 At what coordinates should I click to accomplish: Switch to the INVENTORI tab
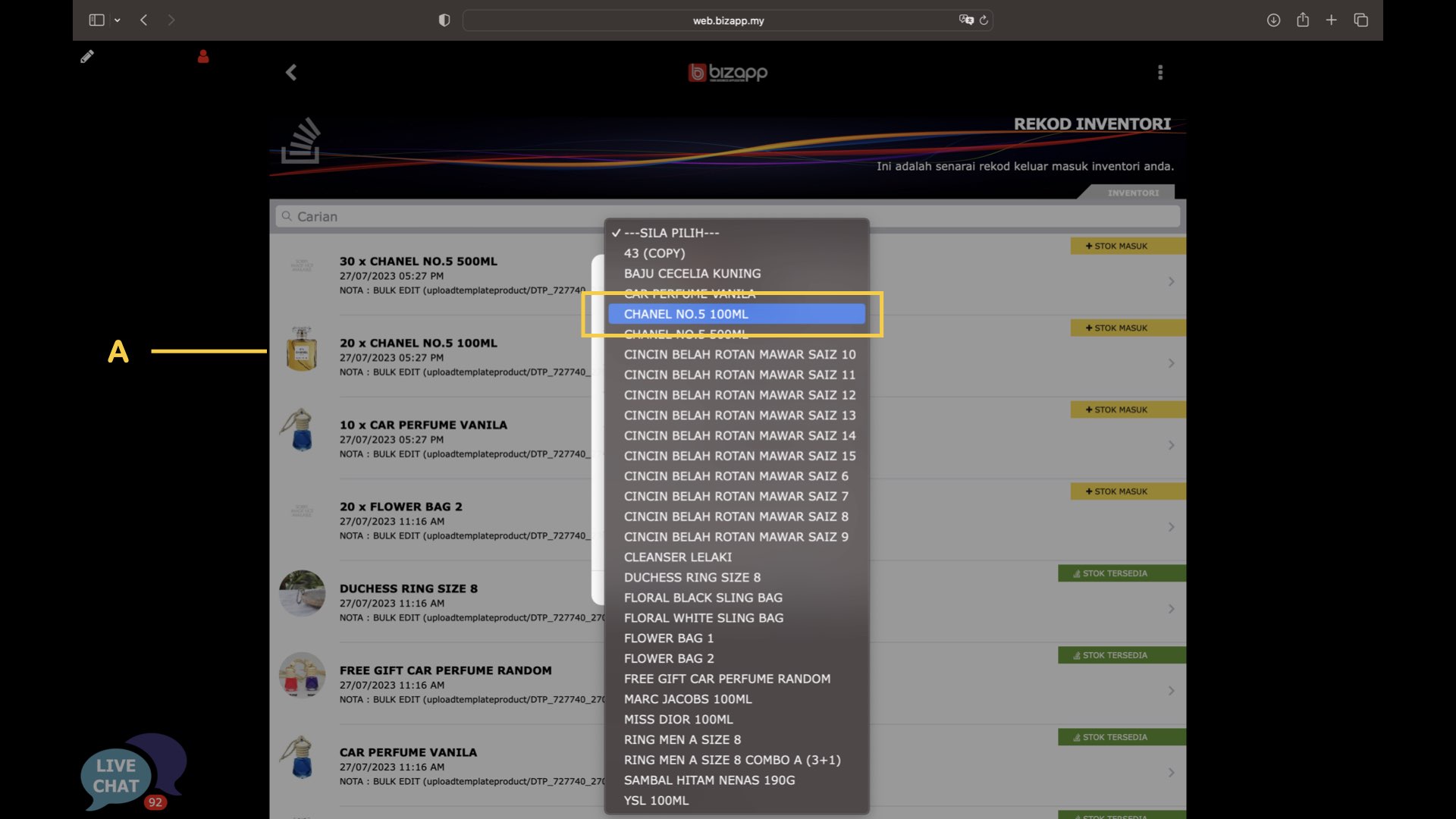click(x=1133, y=193)
